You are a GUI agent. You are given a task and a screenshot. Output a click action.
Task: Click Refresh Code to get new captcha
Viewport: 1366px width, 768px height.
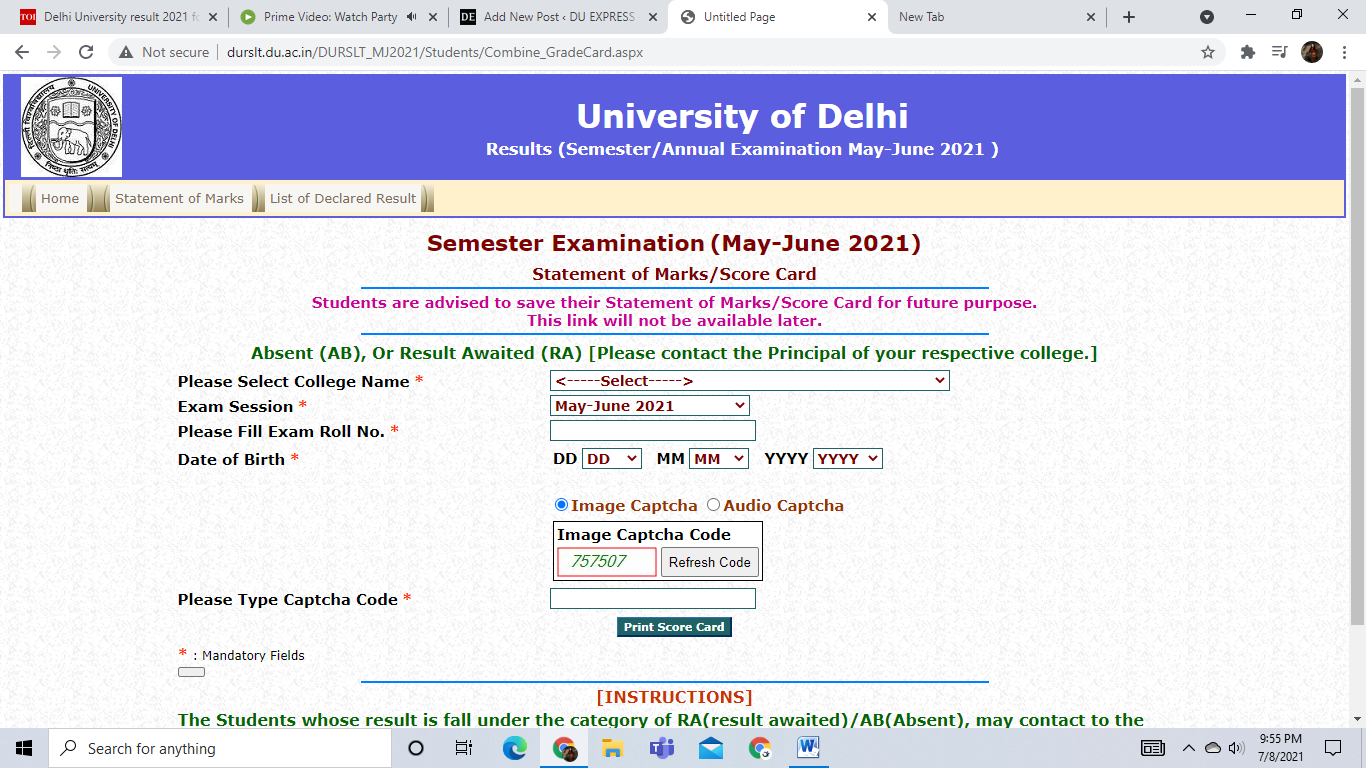[709, 562]
